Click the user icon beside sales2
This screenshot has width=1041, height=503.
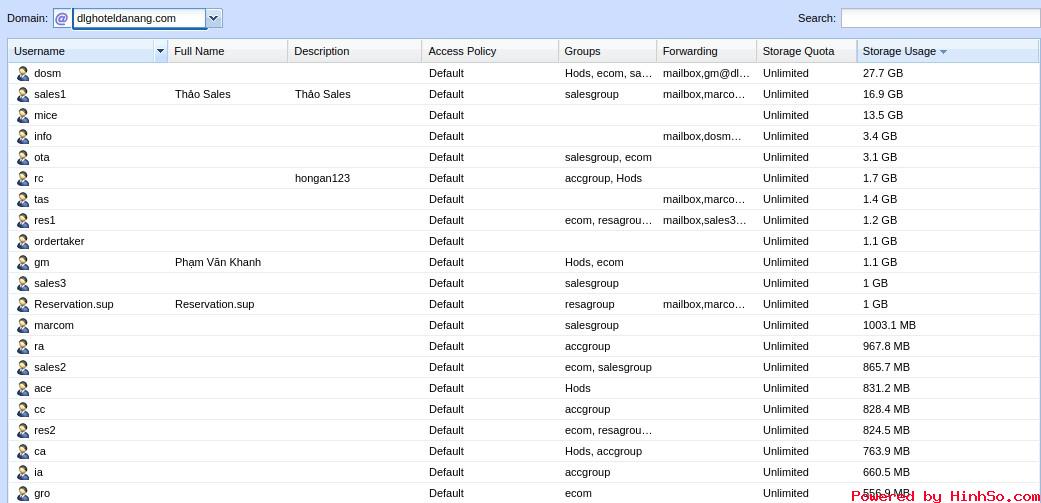pyautogui.click(x=23, y=368)
